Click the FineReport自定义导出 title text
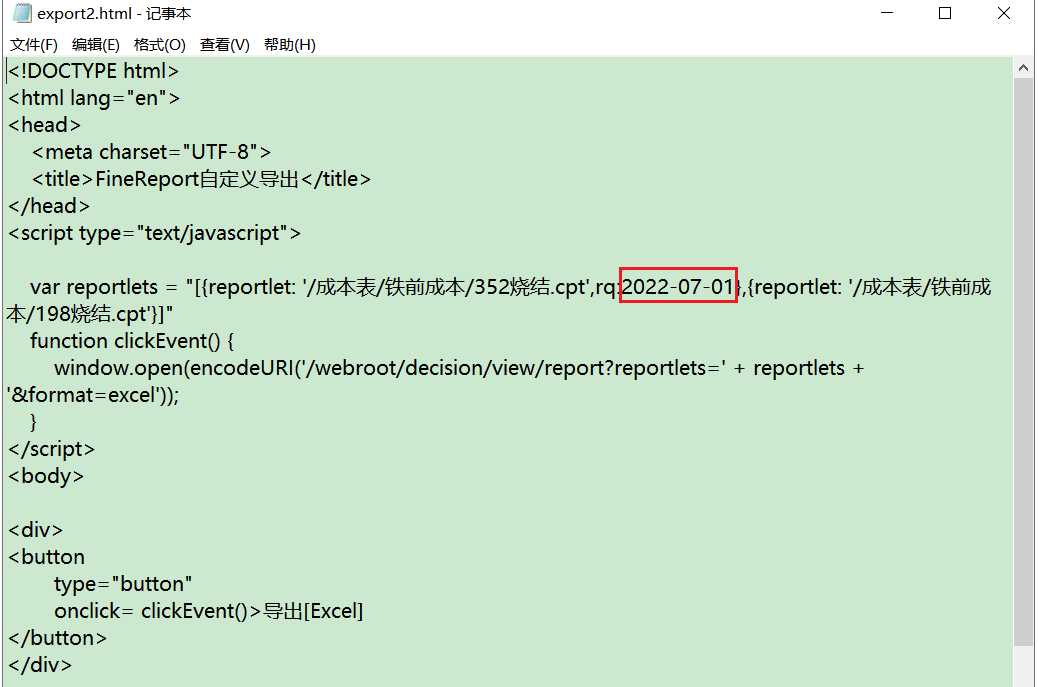 tap(197, 179)
